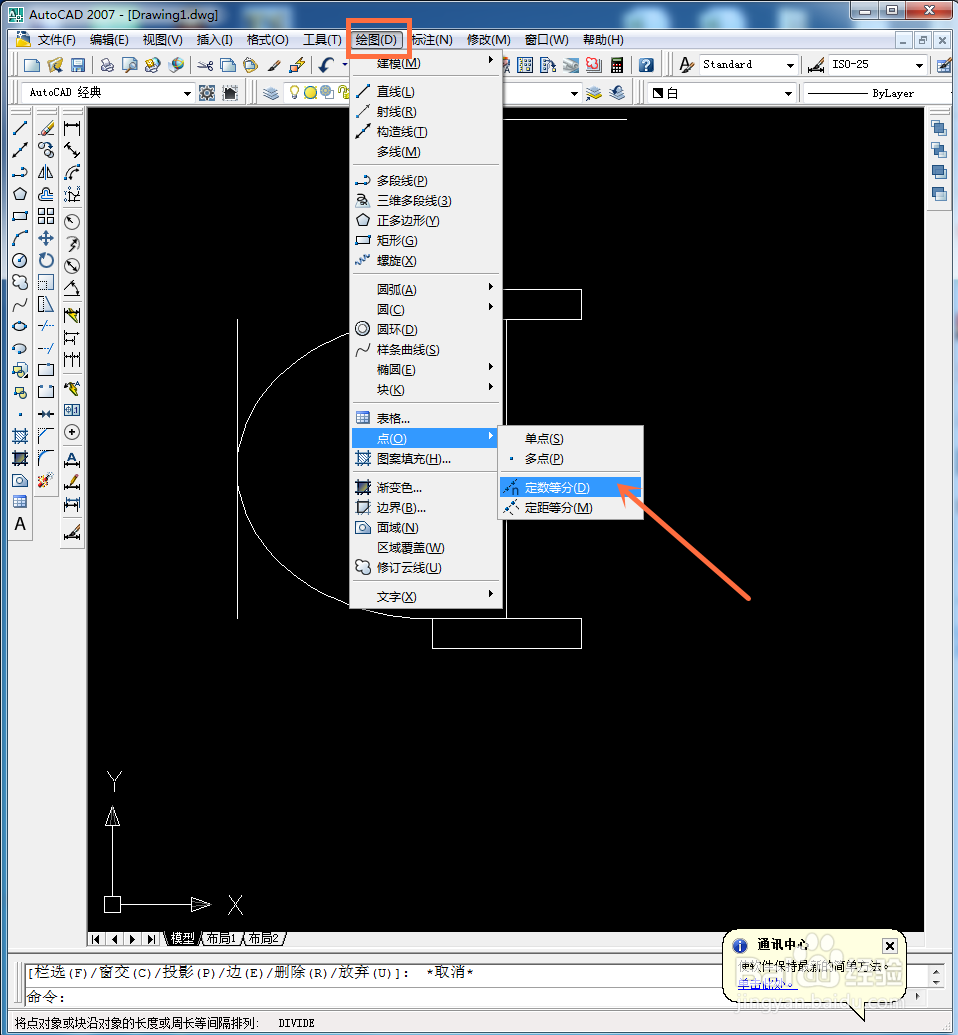This screenshot has height=1035, width=958.
Task: Choose 图案填充(H)... menu entry
Action: pyautogui.click(x=425, y=459)
